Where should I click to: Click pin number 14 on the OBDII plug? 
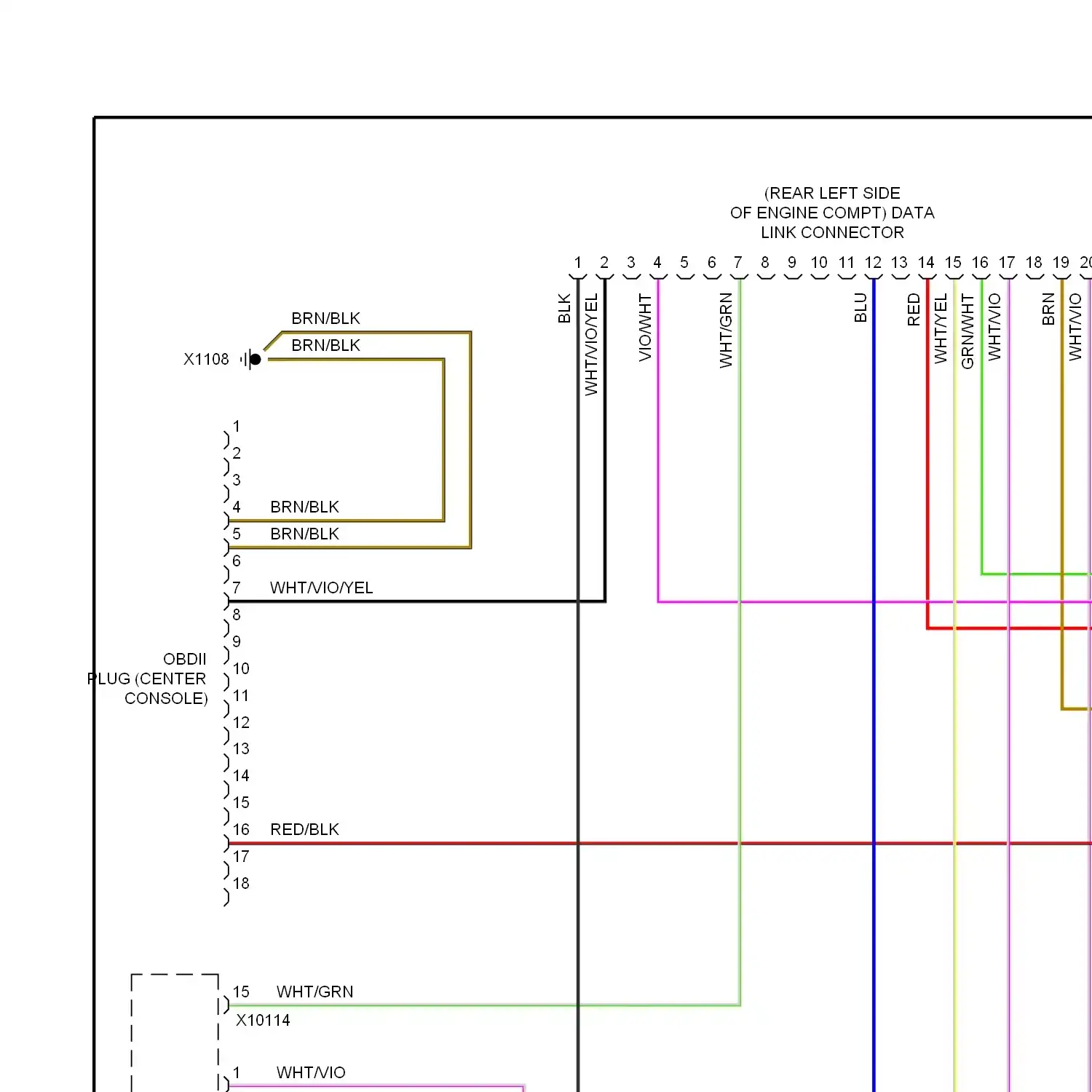pyautogui.click(x=241, y=775)
